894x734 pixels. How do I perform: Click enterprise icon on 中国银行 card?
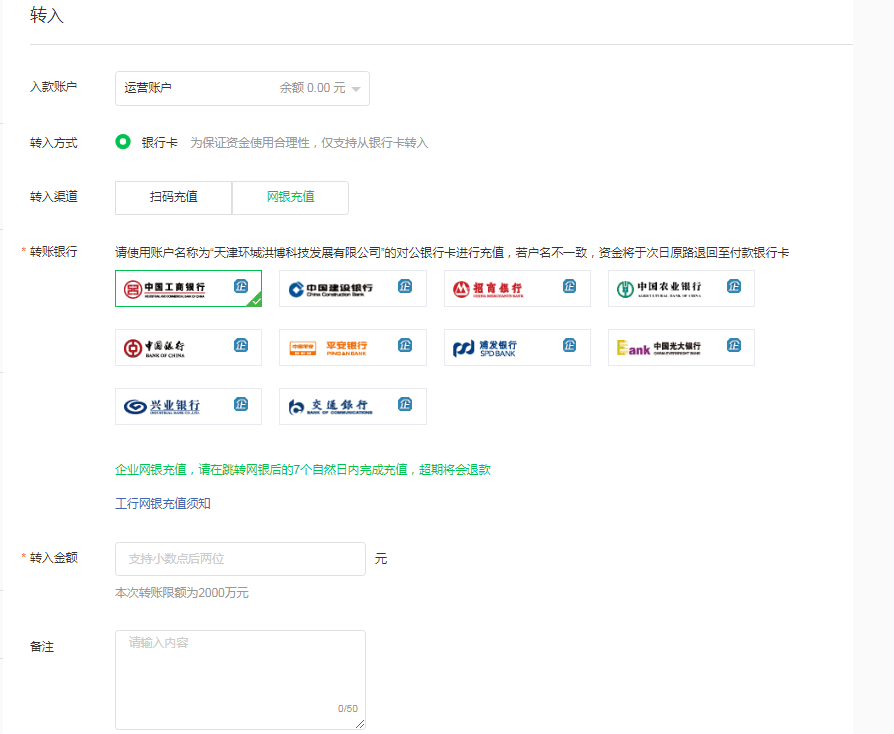[241, 345]
